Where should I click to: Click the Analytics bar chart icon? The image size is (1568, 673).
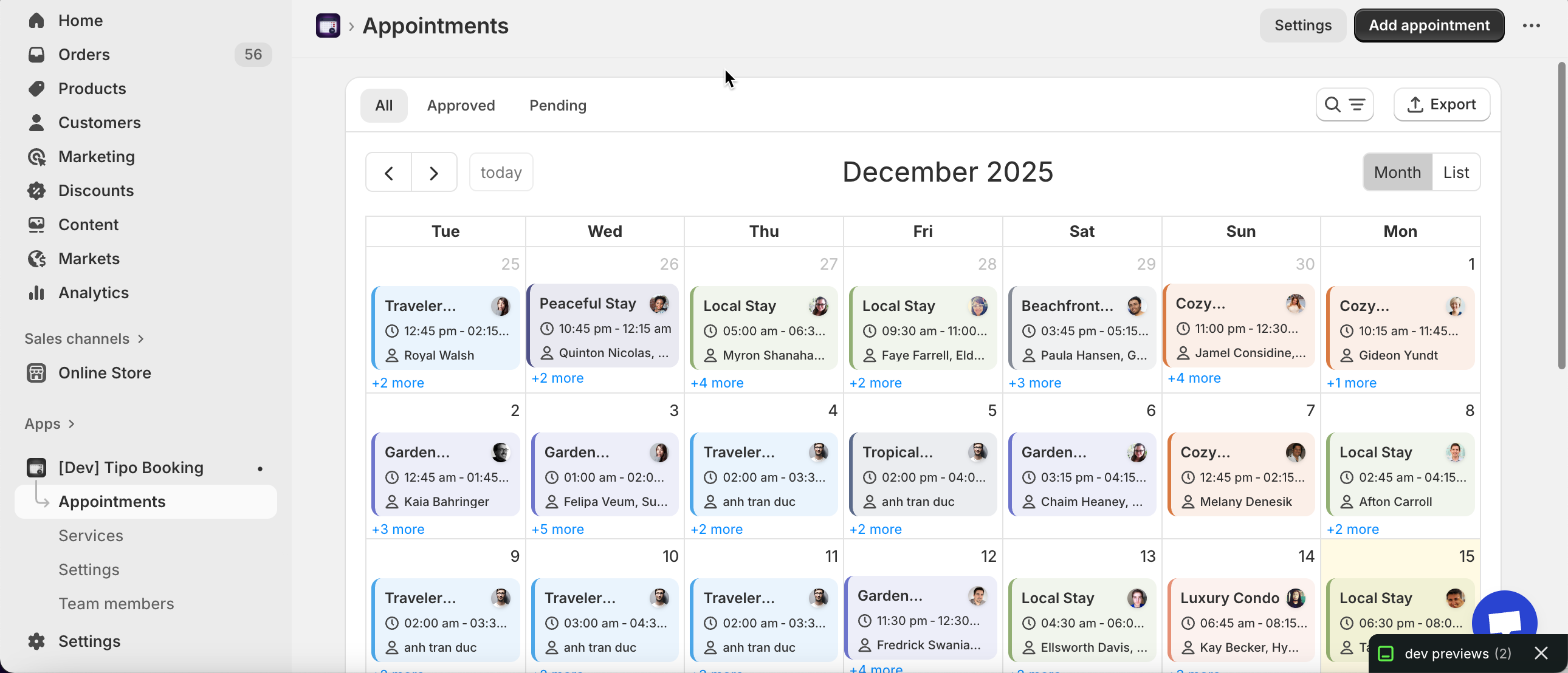(x=36, y=293)
